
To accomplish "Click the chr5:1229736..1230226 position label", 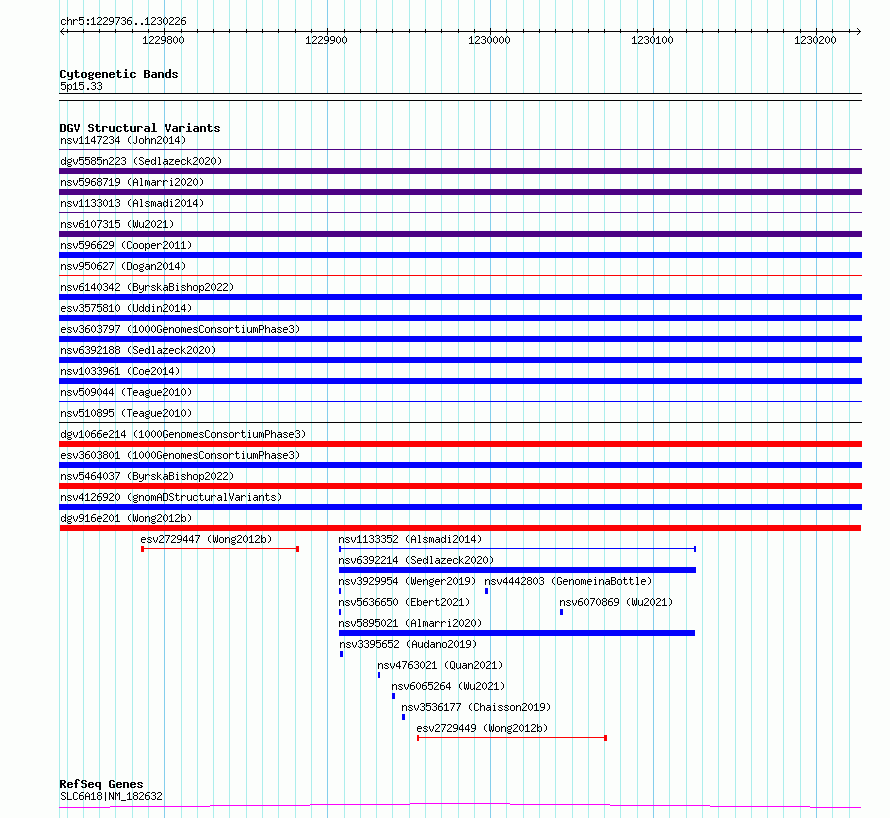I will click(x=123, y=21).
